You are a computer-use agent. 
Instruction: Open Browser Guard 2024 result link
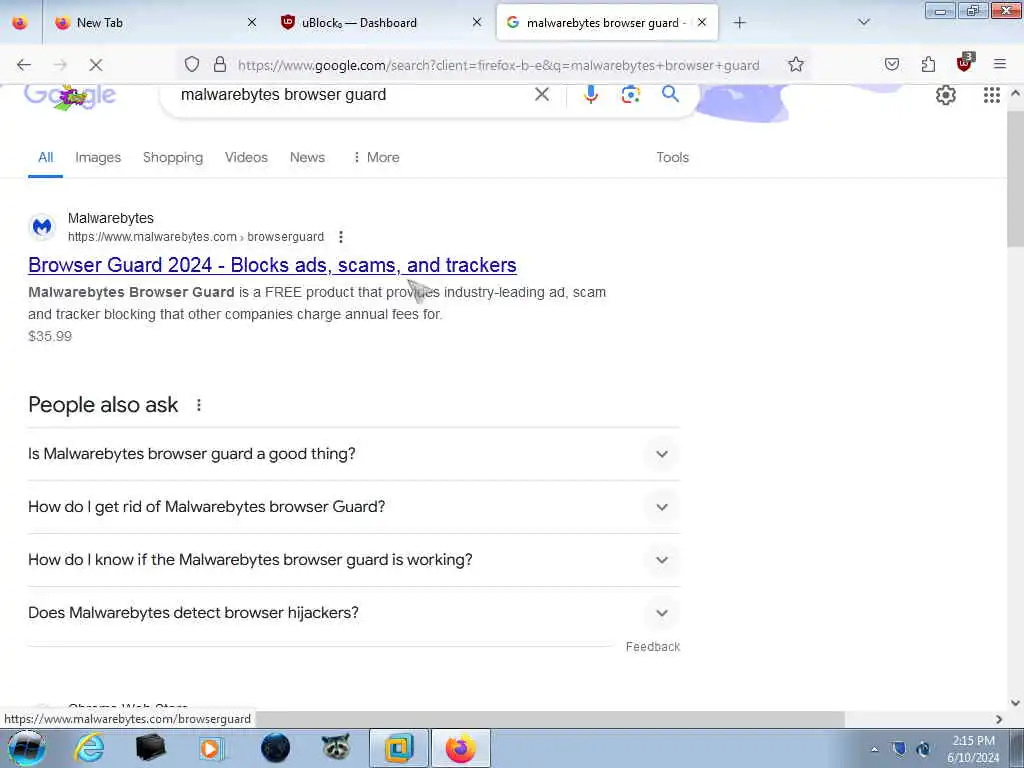coord(272,265)
